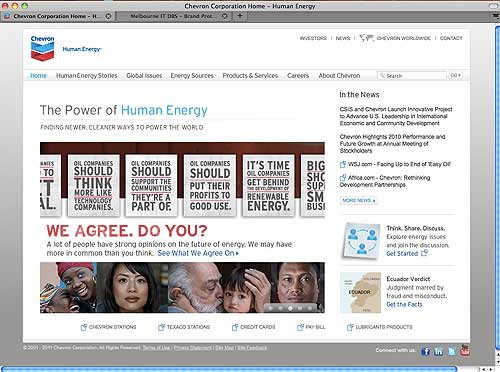
Task: Click Terms of Use footer link
Action: (156, 348)
